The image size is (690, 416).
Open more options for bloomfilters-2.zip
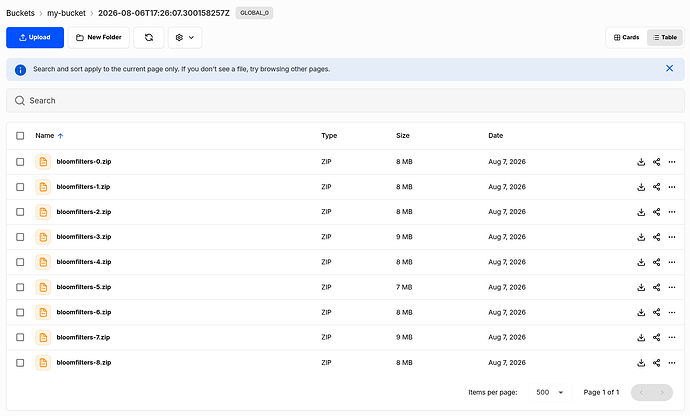pos(672,212)
